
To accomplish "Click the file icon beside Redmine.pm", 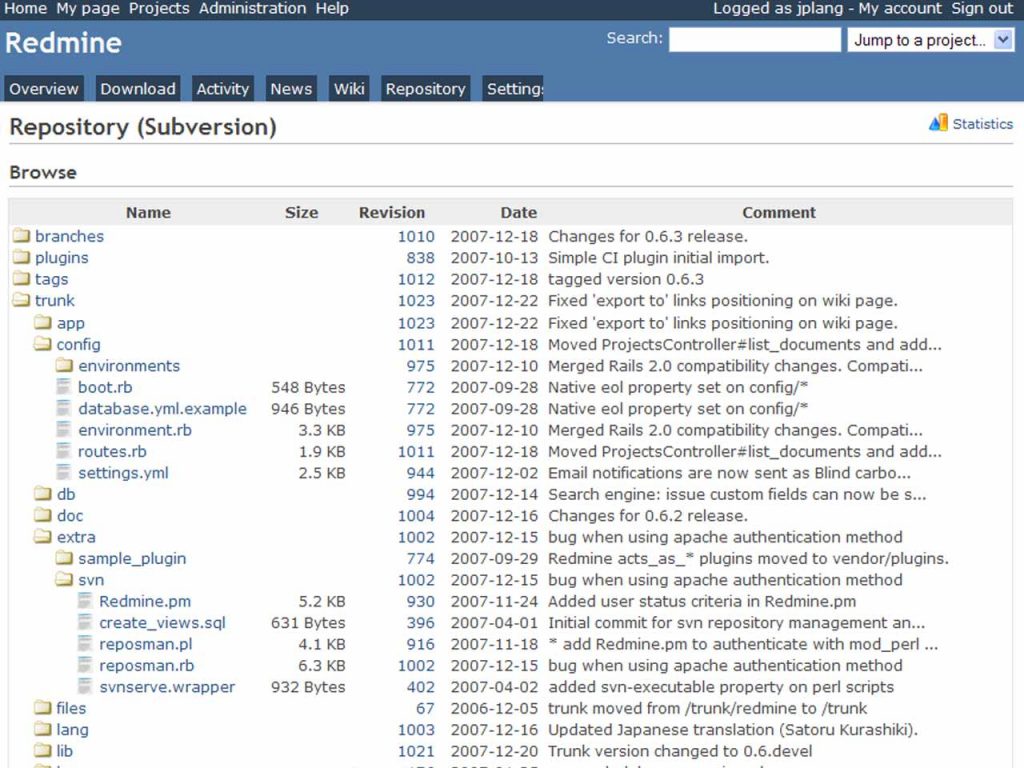I will (x=84, y=601).
